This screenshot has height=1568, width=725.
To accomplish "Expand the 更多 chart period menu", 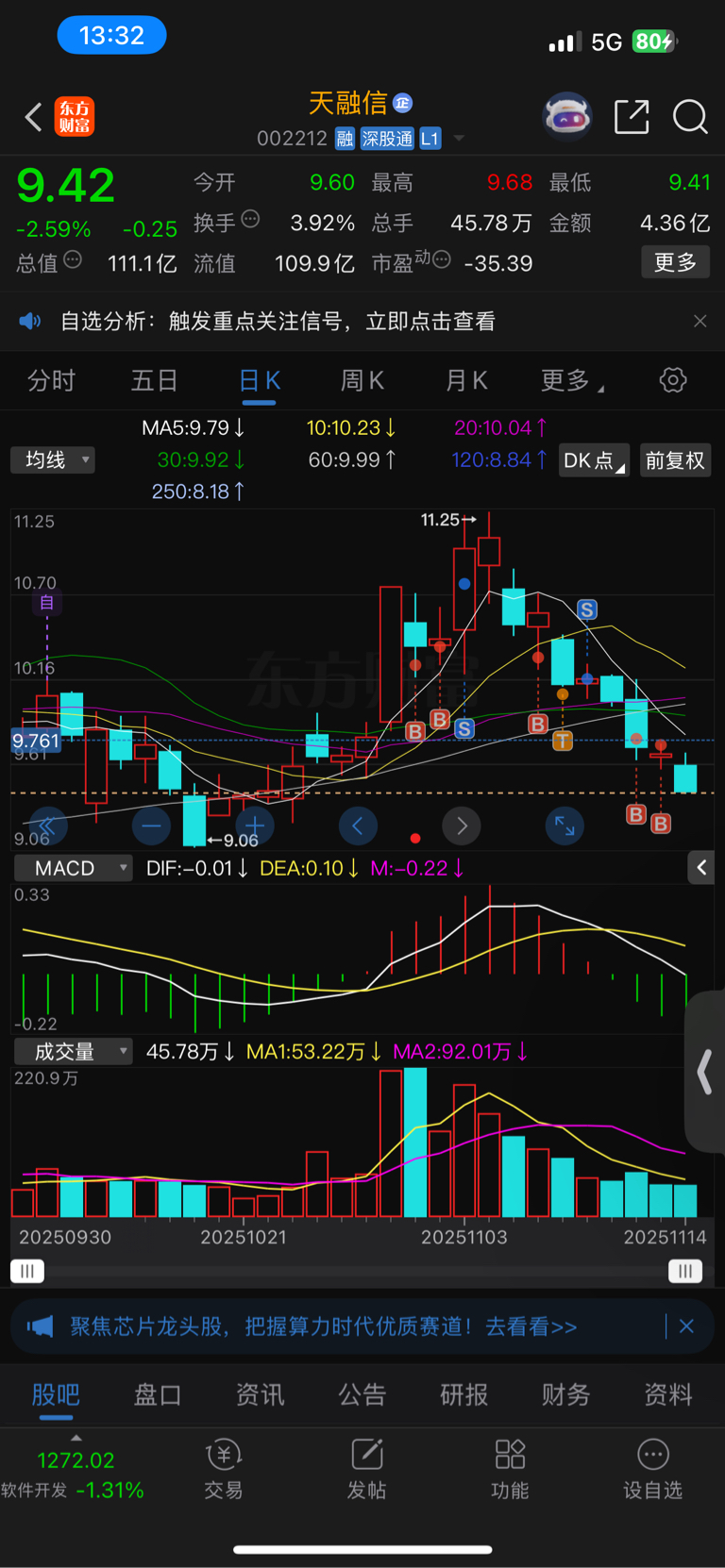I will 572,380.
